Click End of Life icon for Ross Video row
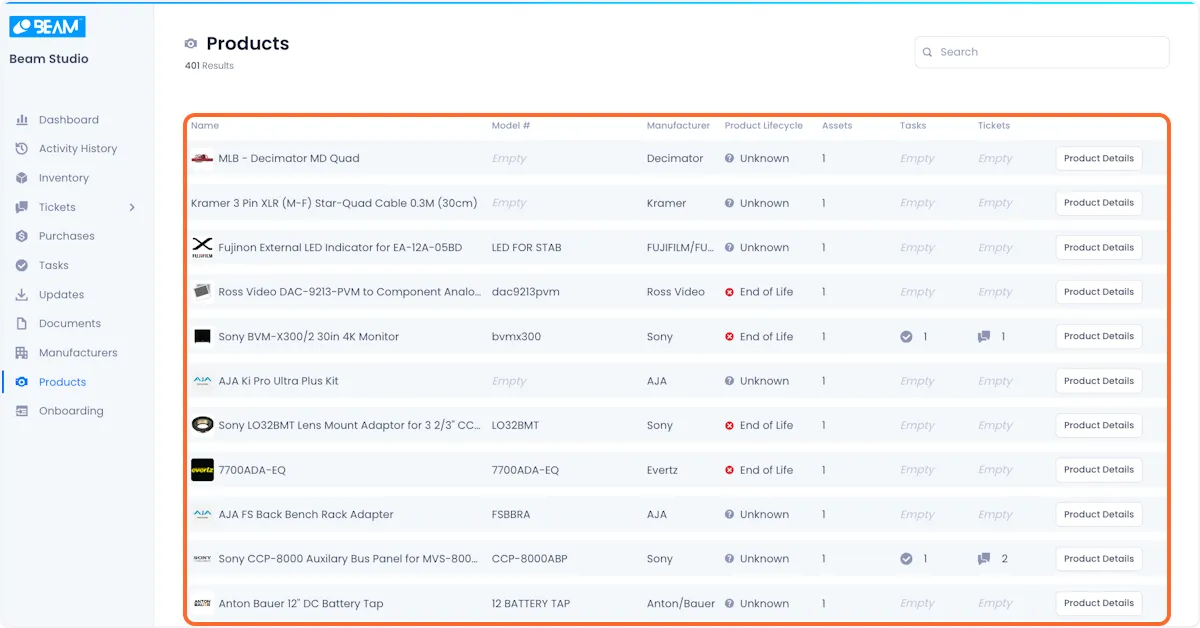The width and height of the screenshot is (1200, 628). [730, 292]
